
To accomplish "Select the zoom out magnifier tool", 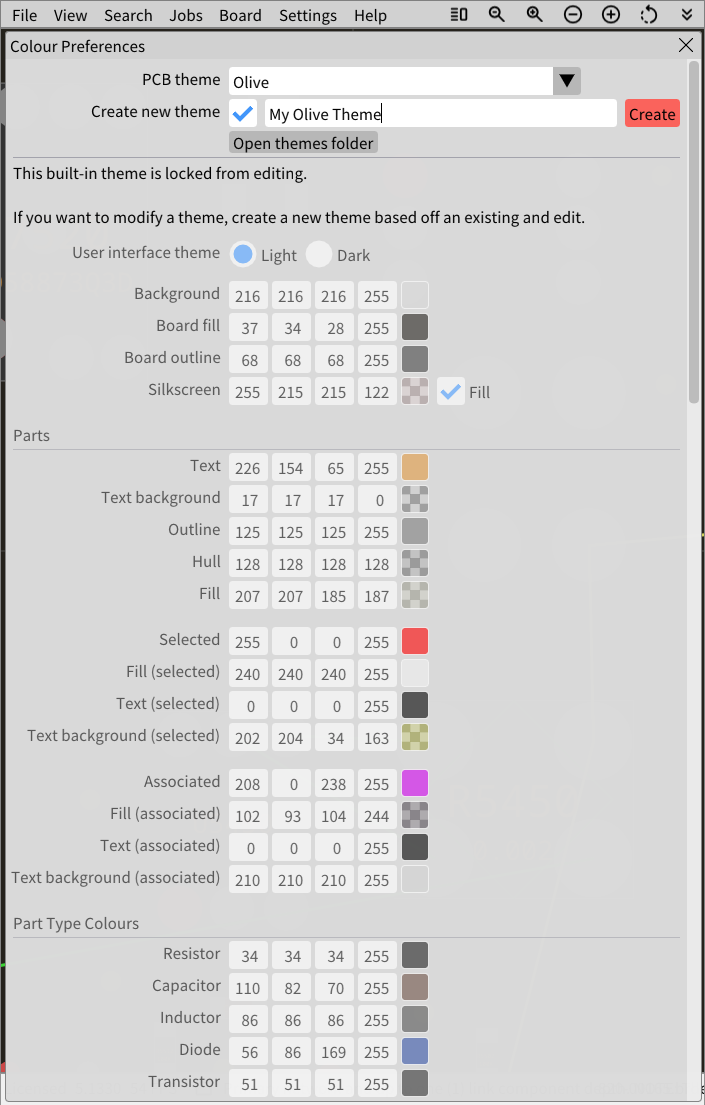I will click(x=497, y=14).
